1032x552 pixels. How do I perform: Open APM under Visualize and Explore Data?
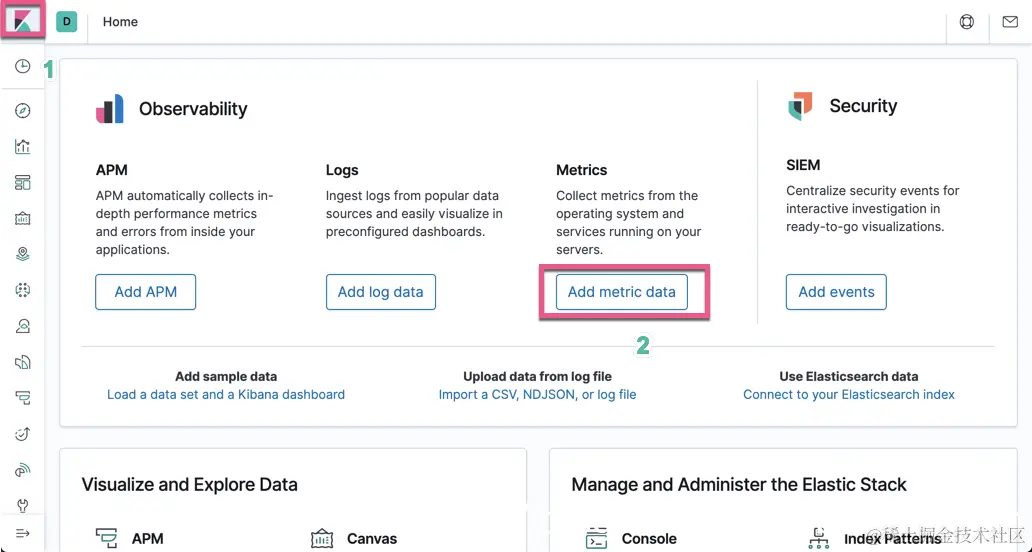coord(147,538)
